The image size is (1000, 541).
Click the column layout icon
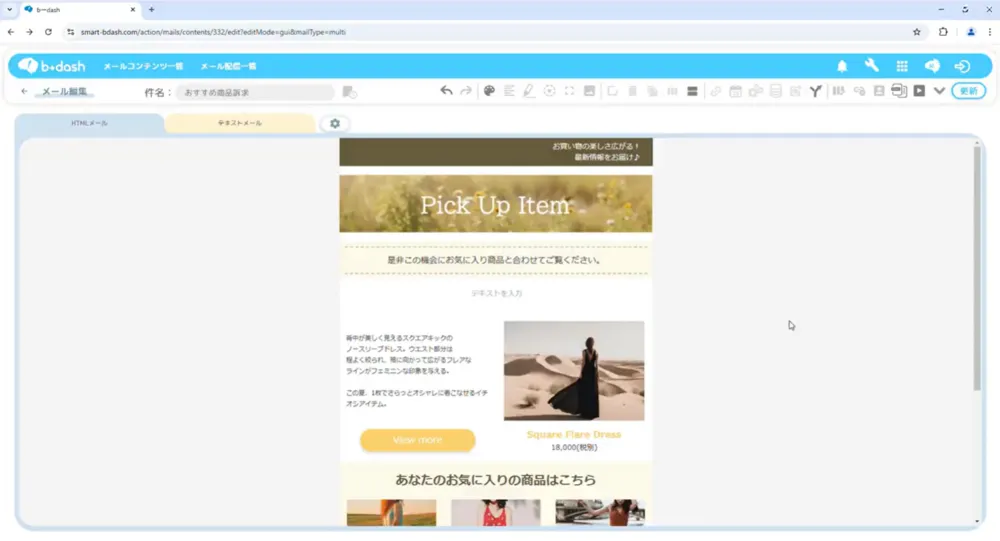[x=672, y=91]
